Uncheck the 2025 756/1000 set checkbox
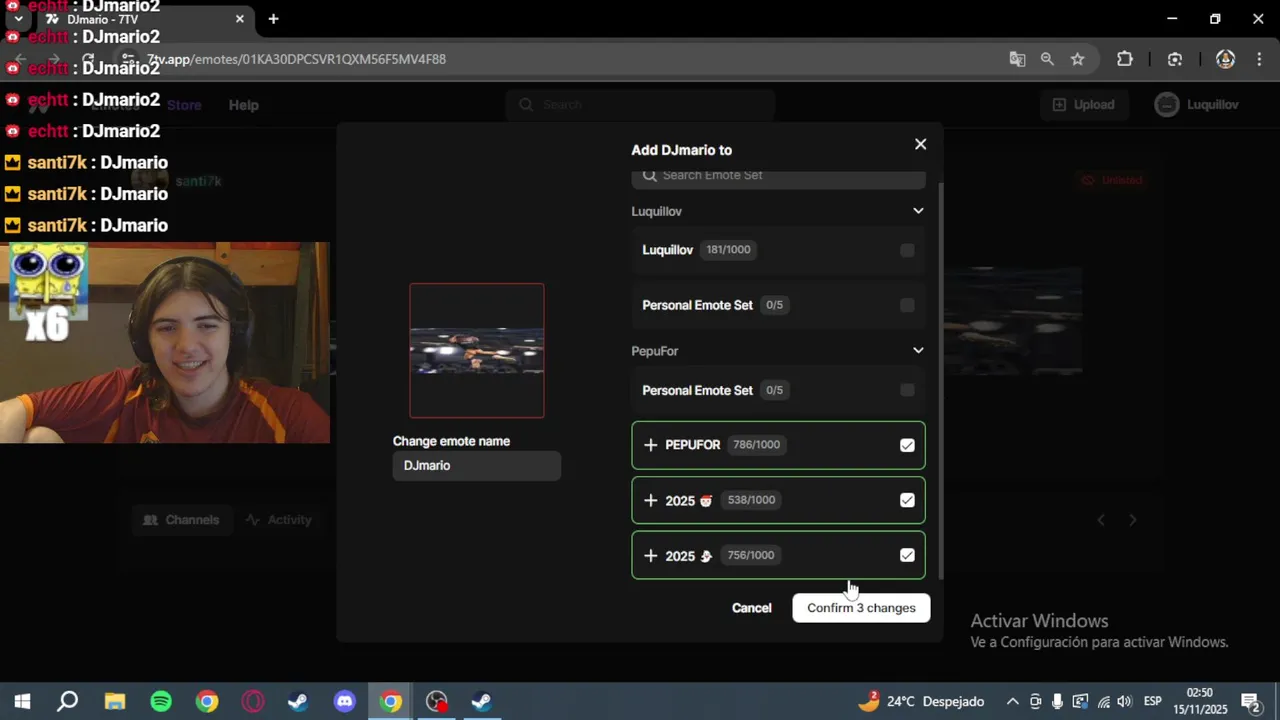The width and height of the screenshot is (1280, 720). (x=907, y=555)
